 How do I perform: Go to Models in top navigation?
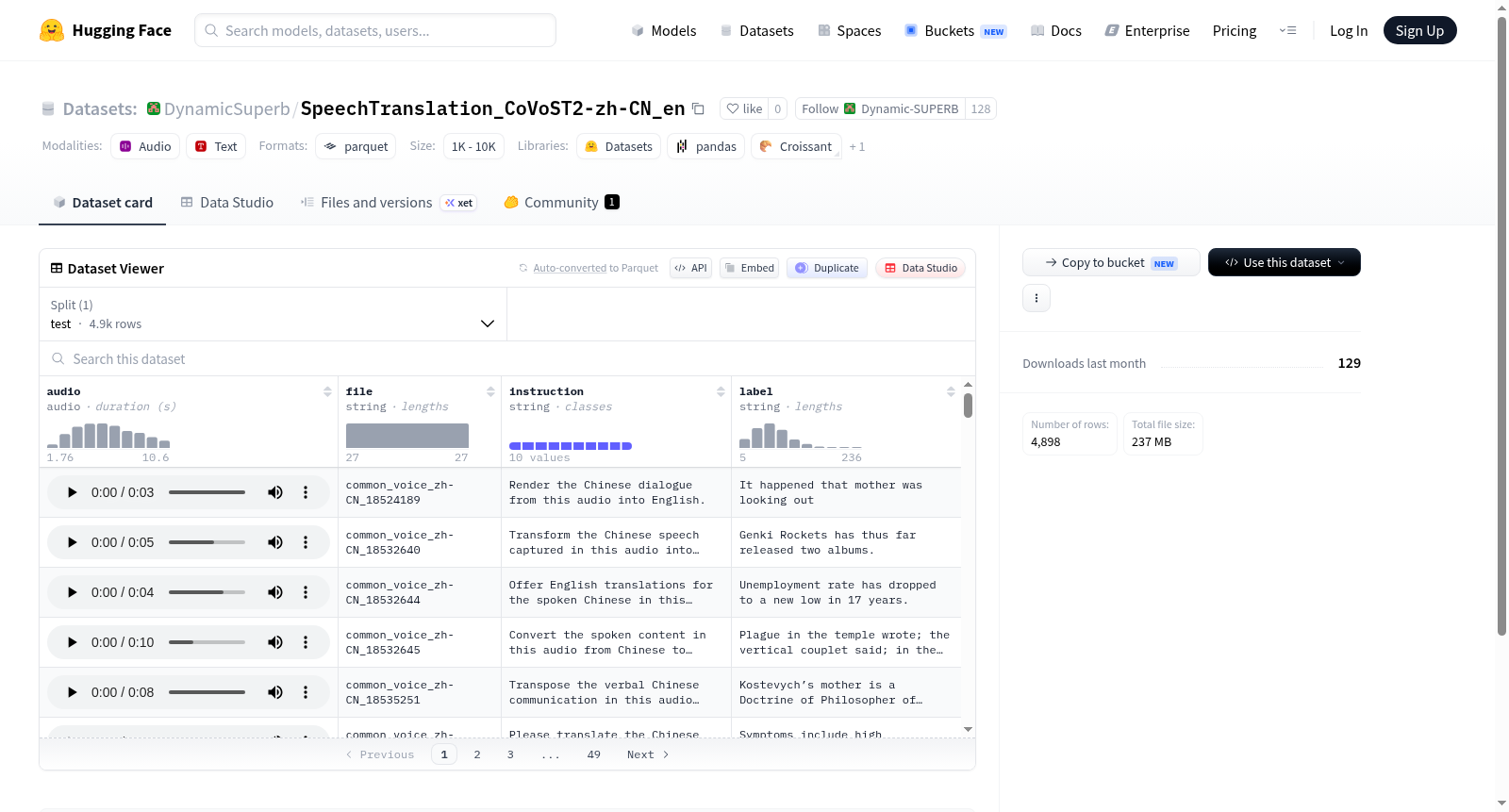[664, 30]
